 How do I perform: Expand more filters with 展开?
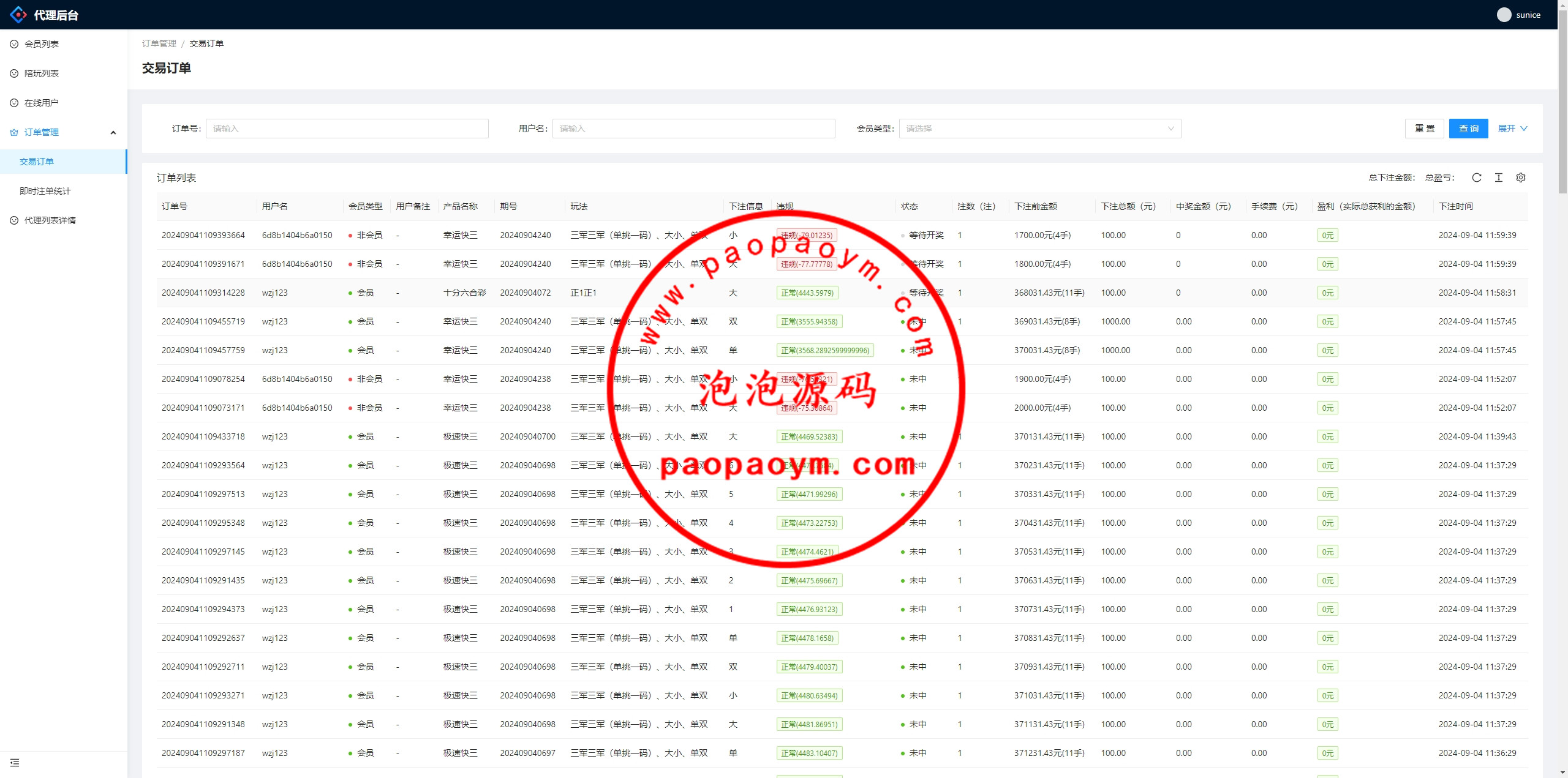coord(1513,129)
